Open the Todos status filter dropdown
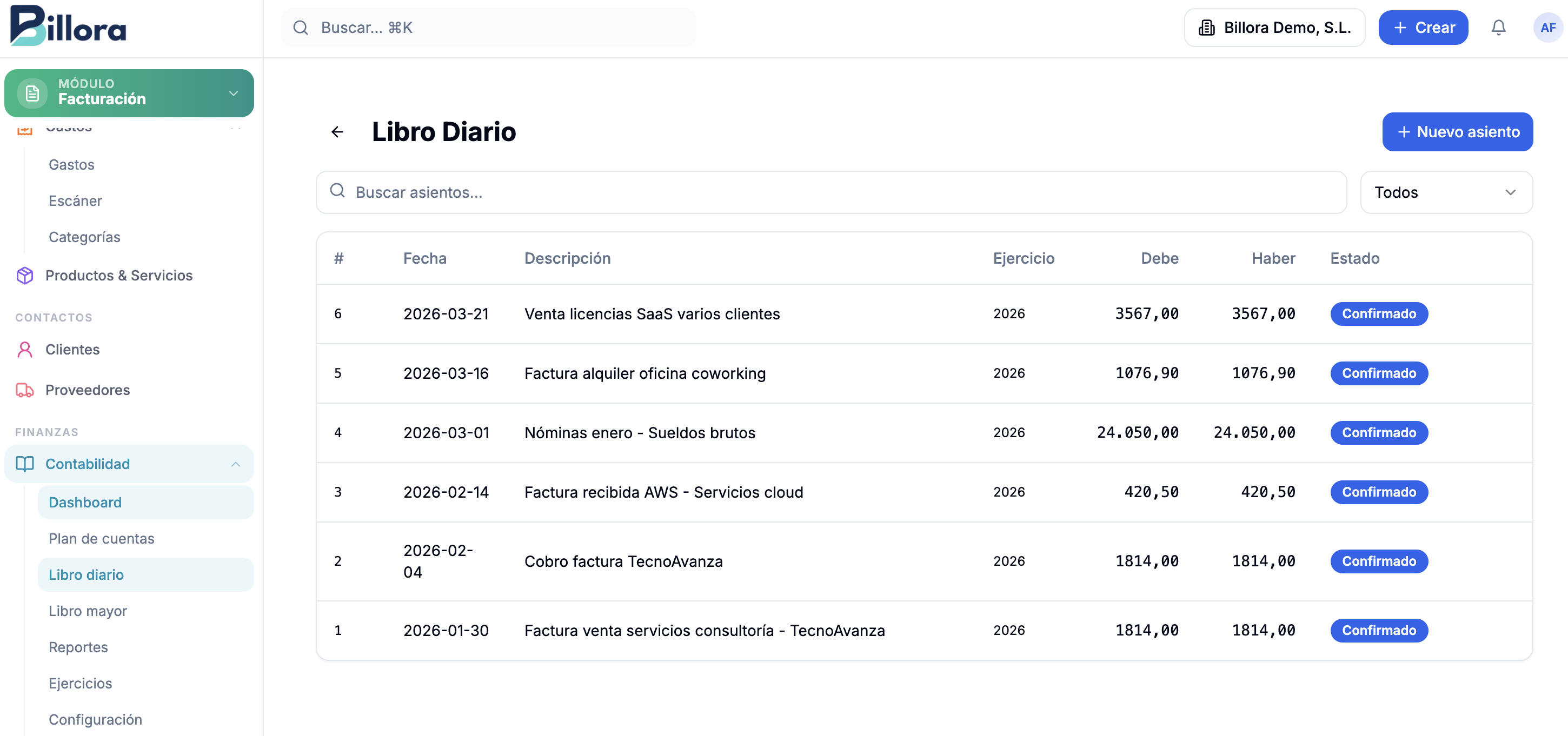This screenshot has width=1568, height=736. coord(1446,192)
